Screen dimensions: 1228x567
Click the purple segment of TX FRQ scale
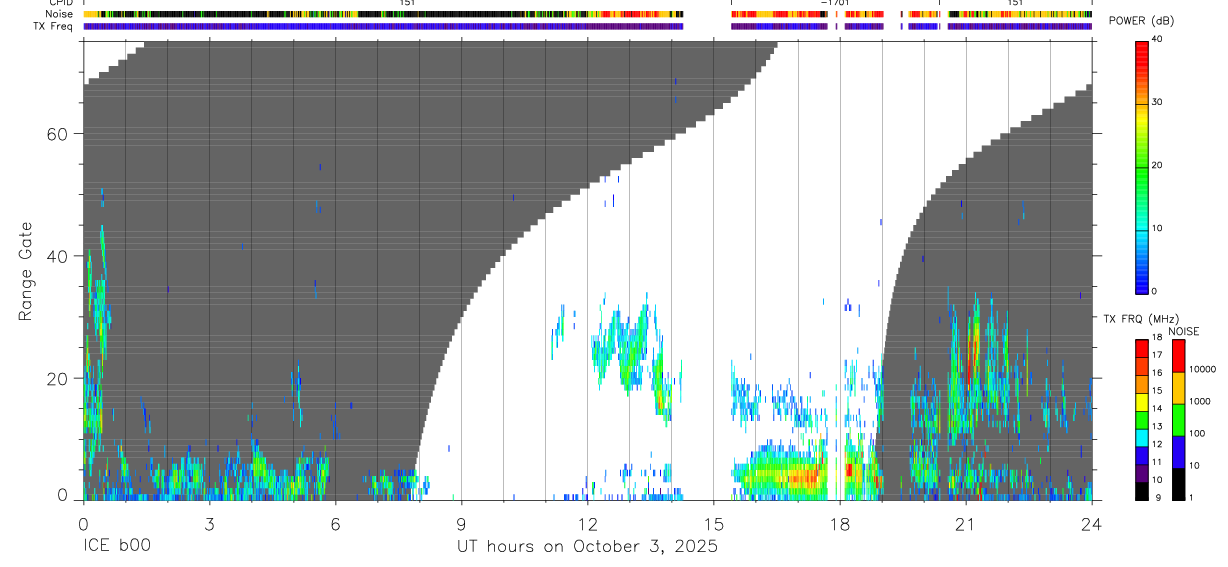(1141, 473)
